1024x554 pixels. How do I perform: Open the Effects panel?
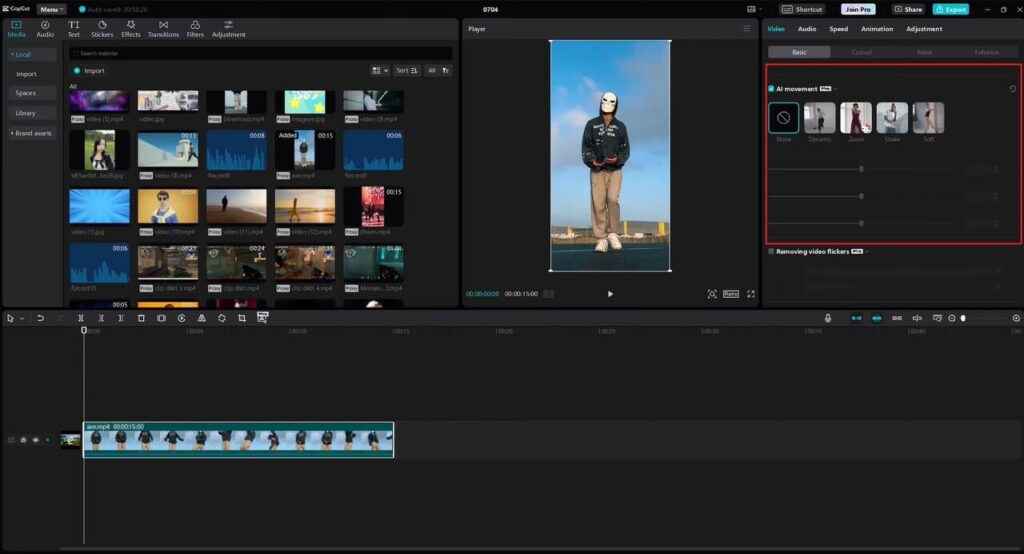coord(131,29)
